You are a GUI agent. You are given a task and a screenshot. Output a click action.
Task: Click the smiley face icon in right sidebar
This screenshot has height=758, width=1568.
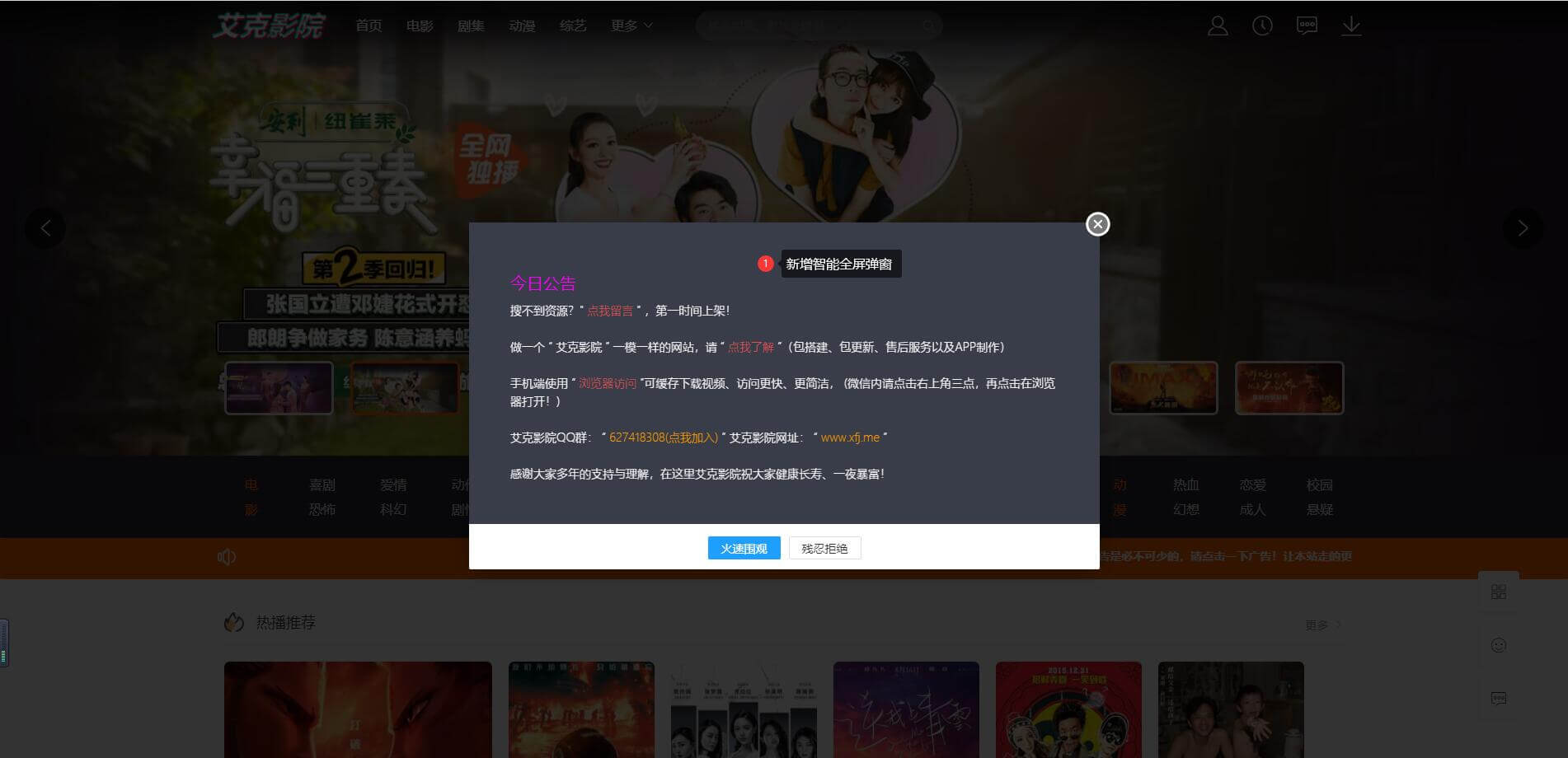1499,645
